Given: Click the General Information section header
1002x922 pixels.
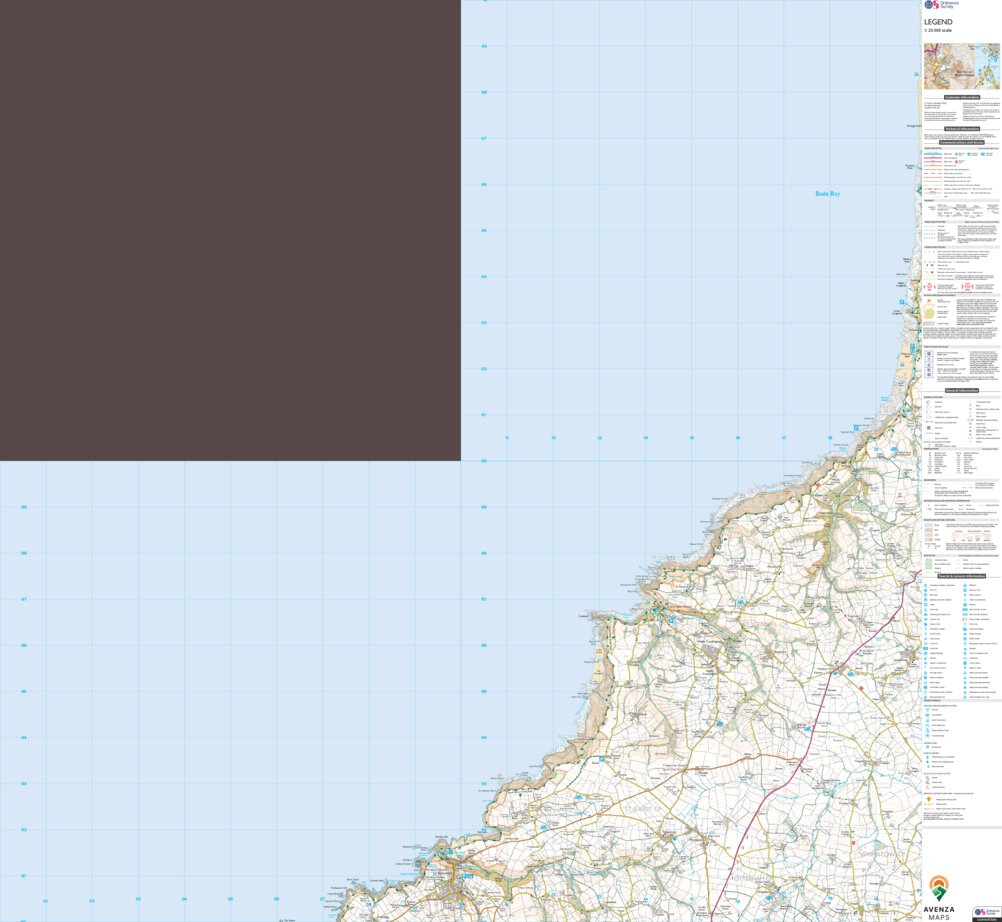Looking at the screenshot, I should [962, 390].
